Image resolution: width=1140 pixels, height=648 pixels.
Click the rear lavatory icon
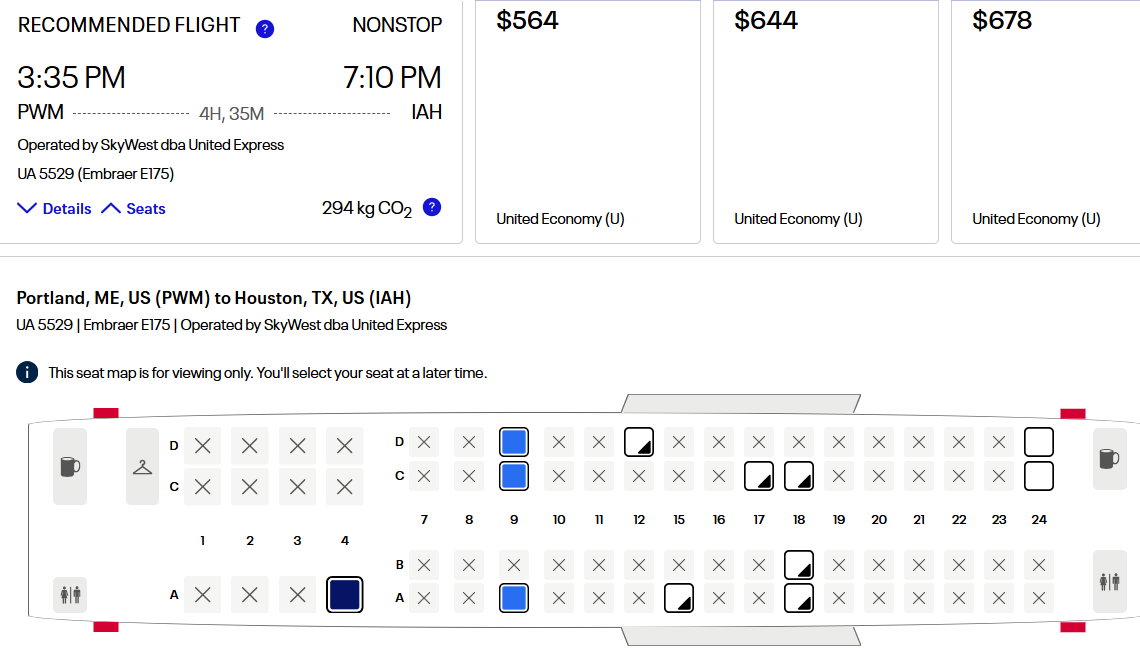(1109, 581)
